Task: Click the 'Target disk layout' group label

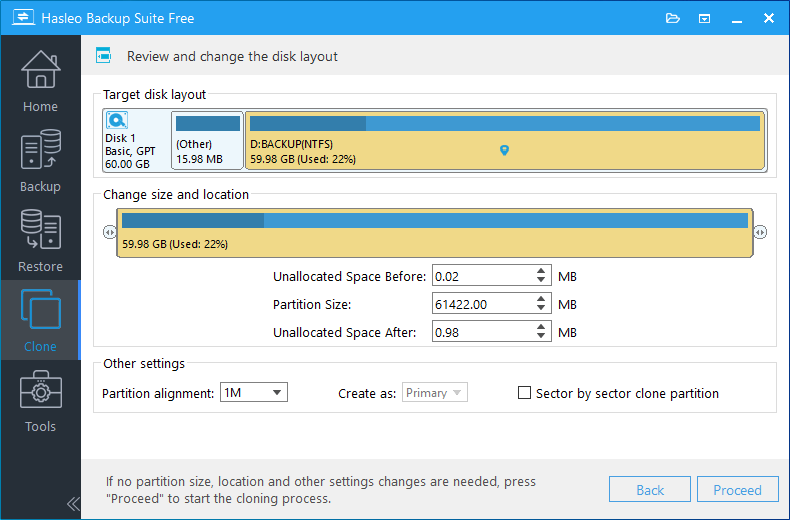Action: pos(154,94)
